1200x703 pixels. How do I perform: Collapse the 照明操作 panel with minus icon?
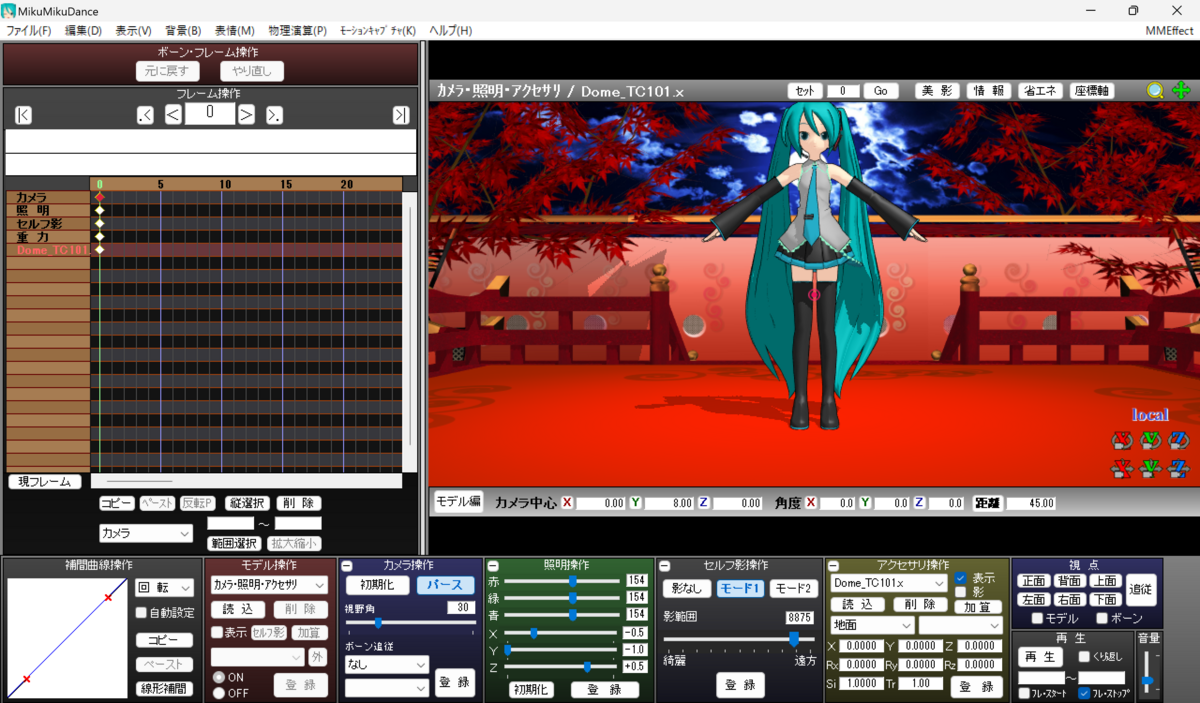(492, 566)
